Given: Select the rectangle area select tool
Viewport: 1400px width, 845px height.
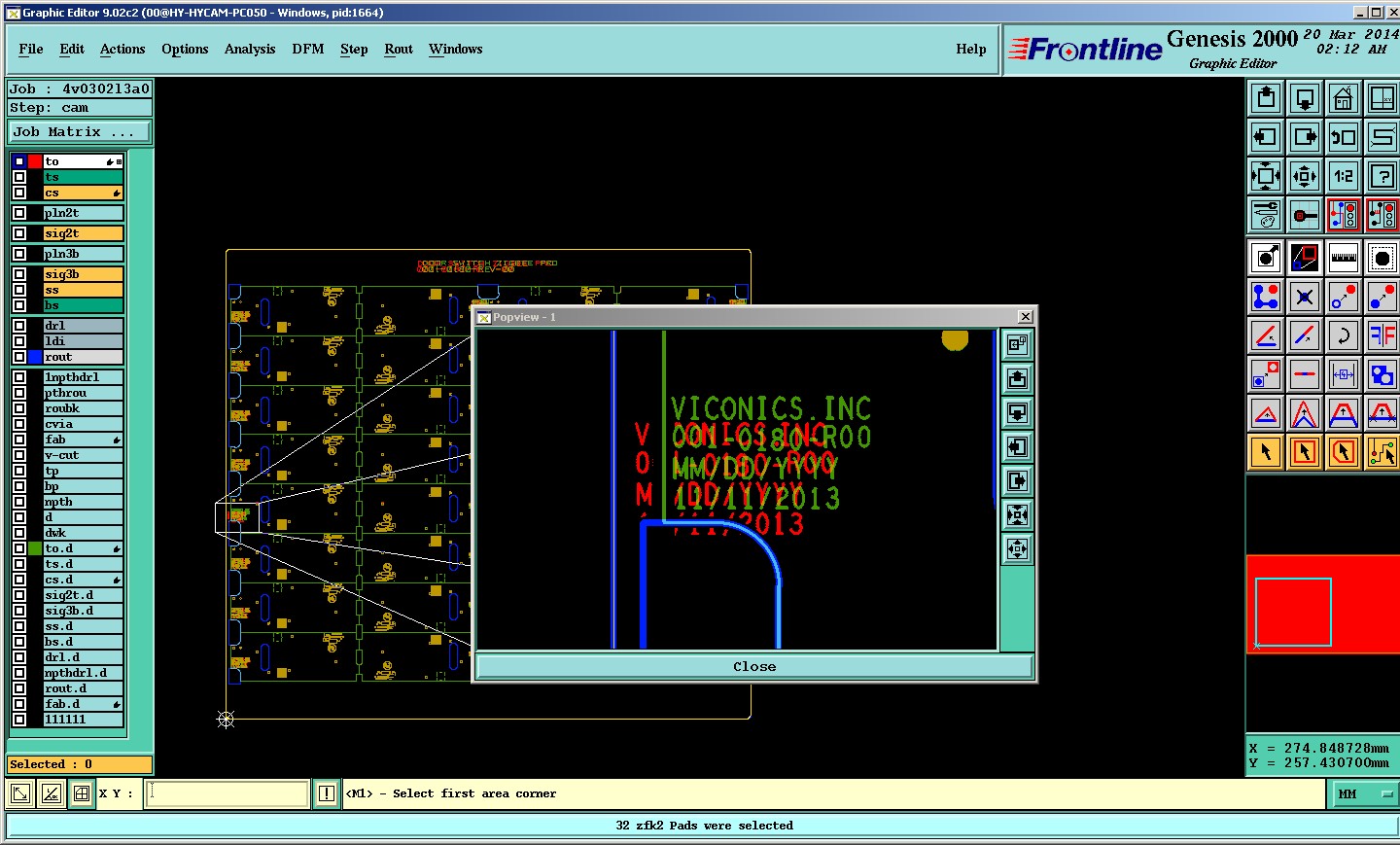Looking at the screenshot, I should tap(1305, 452).
